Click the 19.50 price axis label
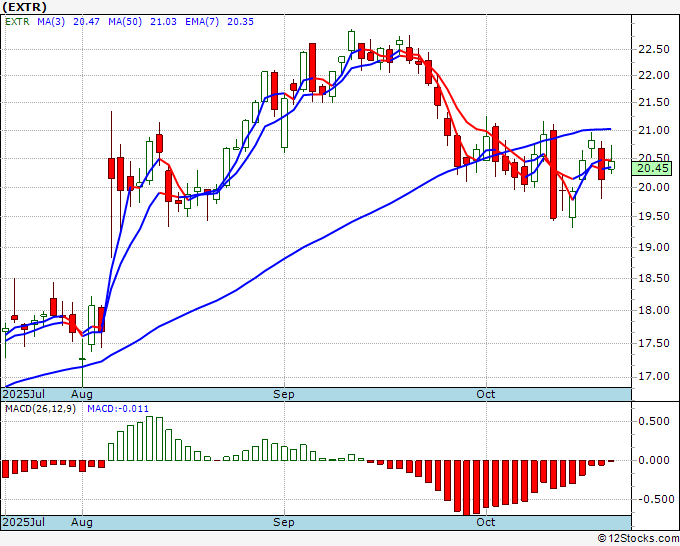This screenshot has width=680, height=546. [x=654, y=216]
